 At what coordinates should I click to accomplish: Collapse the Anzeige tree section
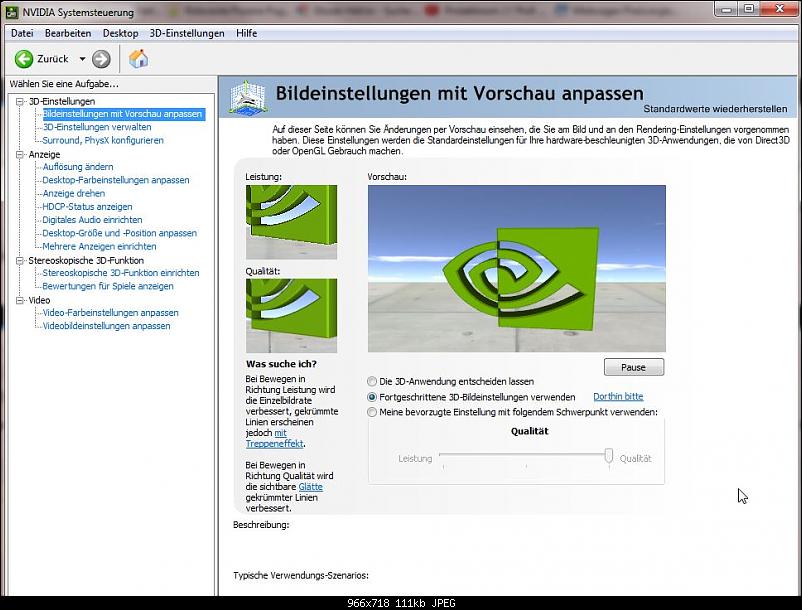[x=19, y=154]
